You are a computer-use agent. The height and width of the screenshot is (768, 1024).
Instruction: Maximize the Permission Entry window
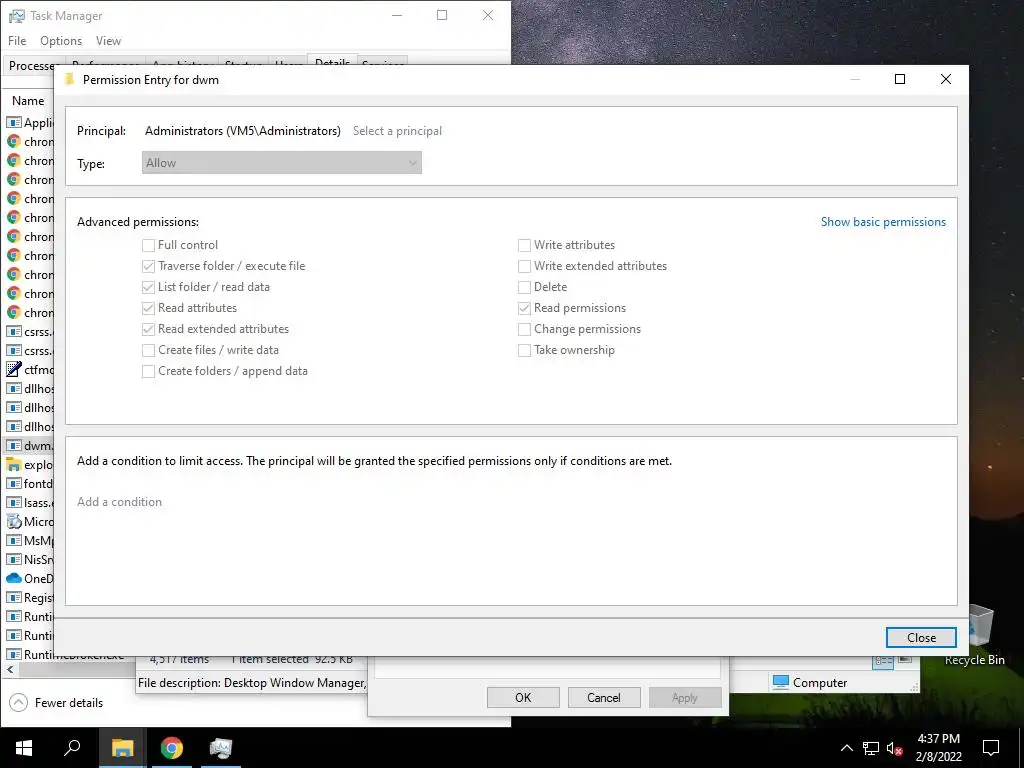900,80
